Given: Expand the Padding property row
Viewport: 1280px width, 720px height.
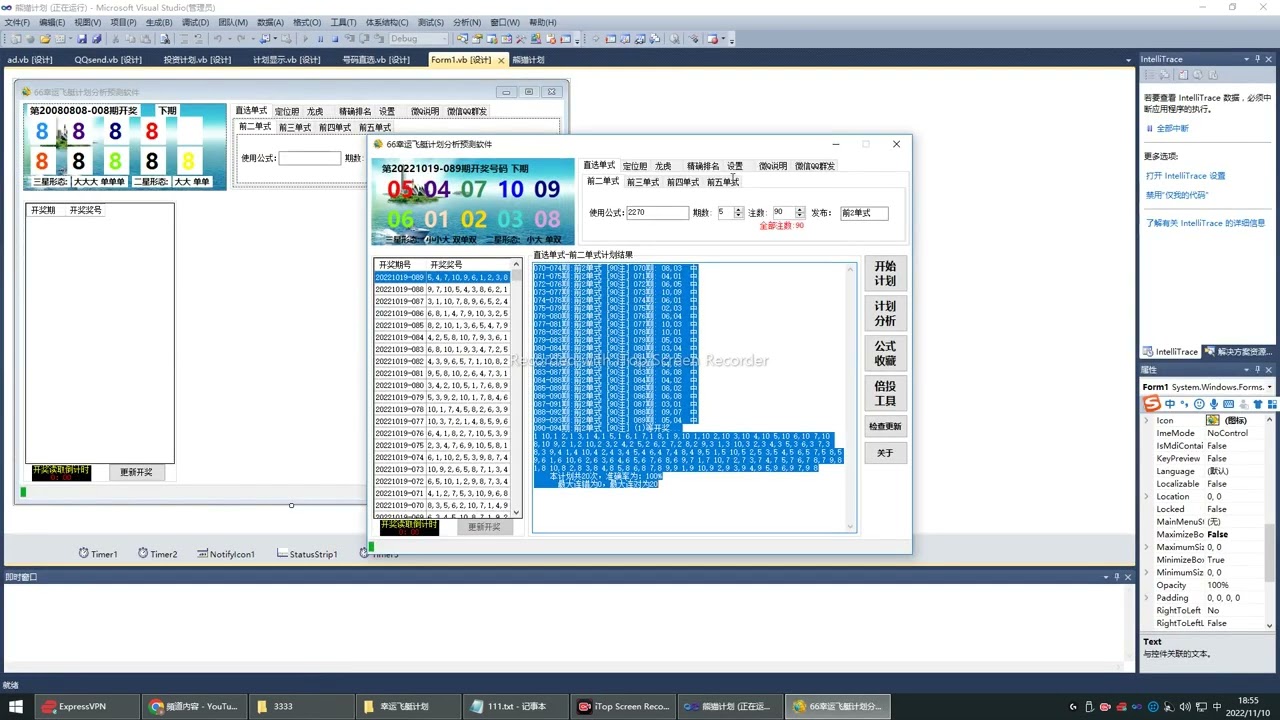Looking at the screenshot, I should pos(1147,598).
